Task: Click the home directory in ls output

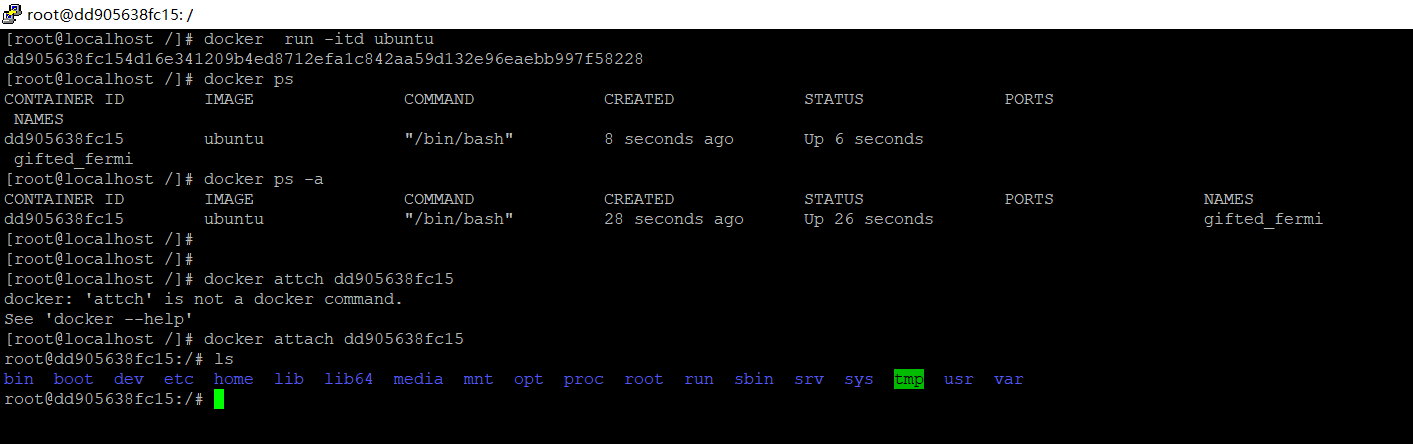Action: [234, 379]
